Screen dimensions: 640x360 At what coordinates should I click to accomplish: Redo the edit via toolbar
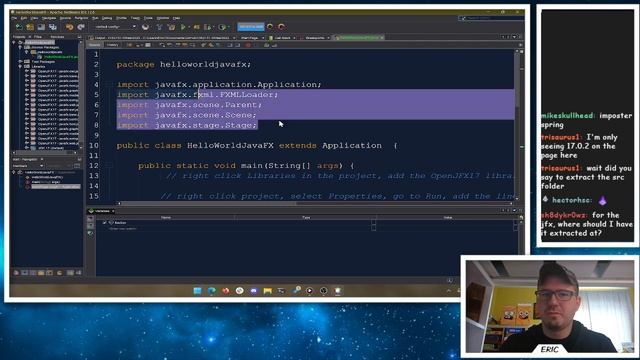click(81, 27)
